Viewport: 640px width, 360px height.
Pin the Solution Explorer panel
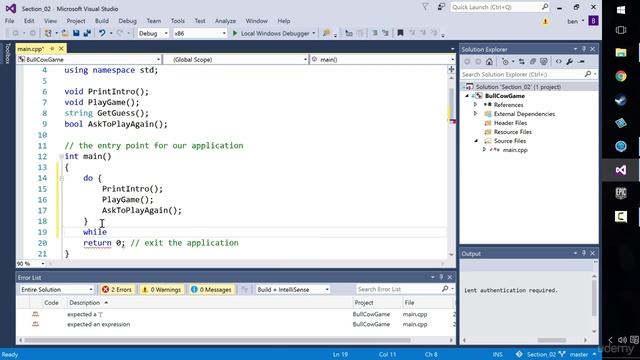pos(584,49)
